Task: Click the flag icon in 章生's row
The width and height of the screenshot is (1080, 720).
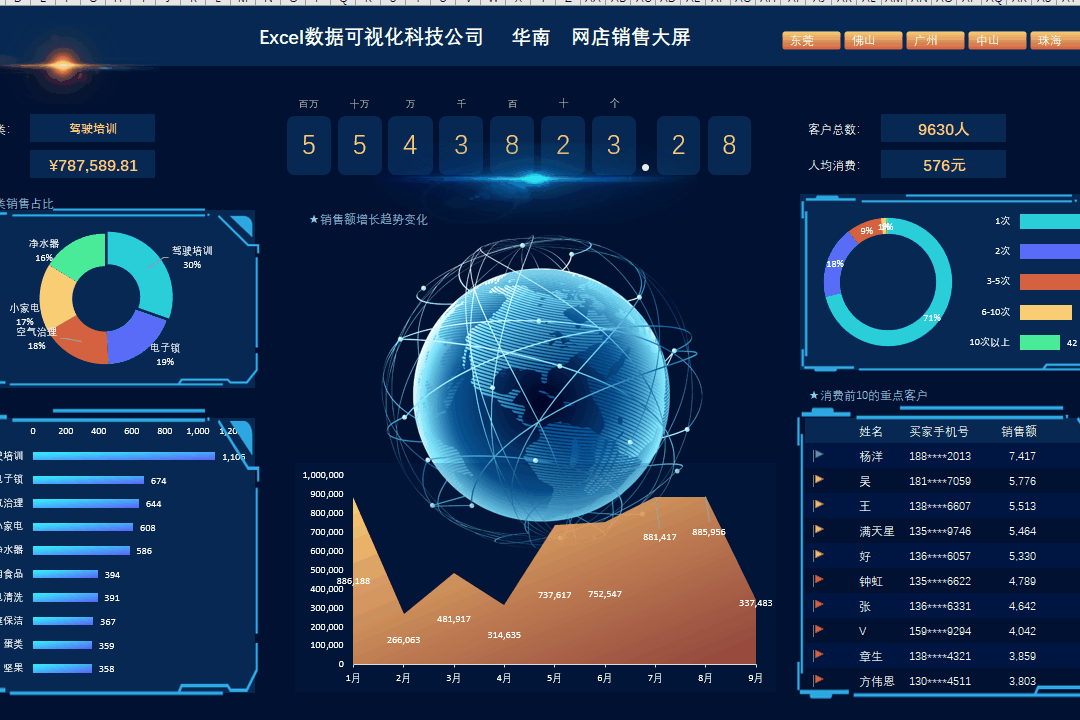Action: 819,655
